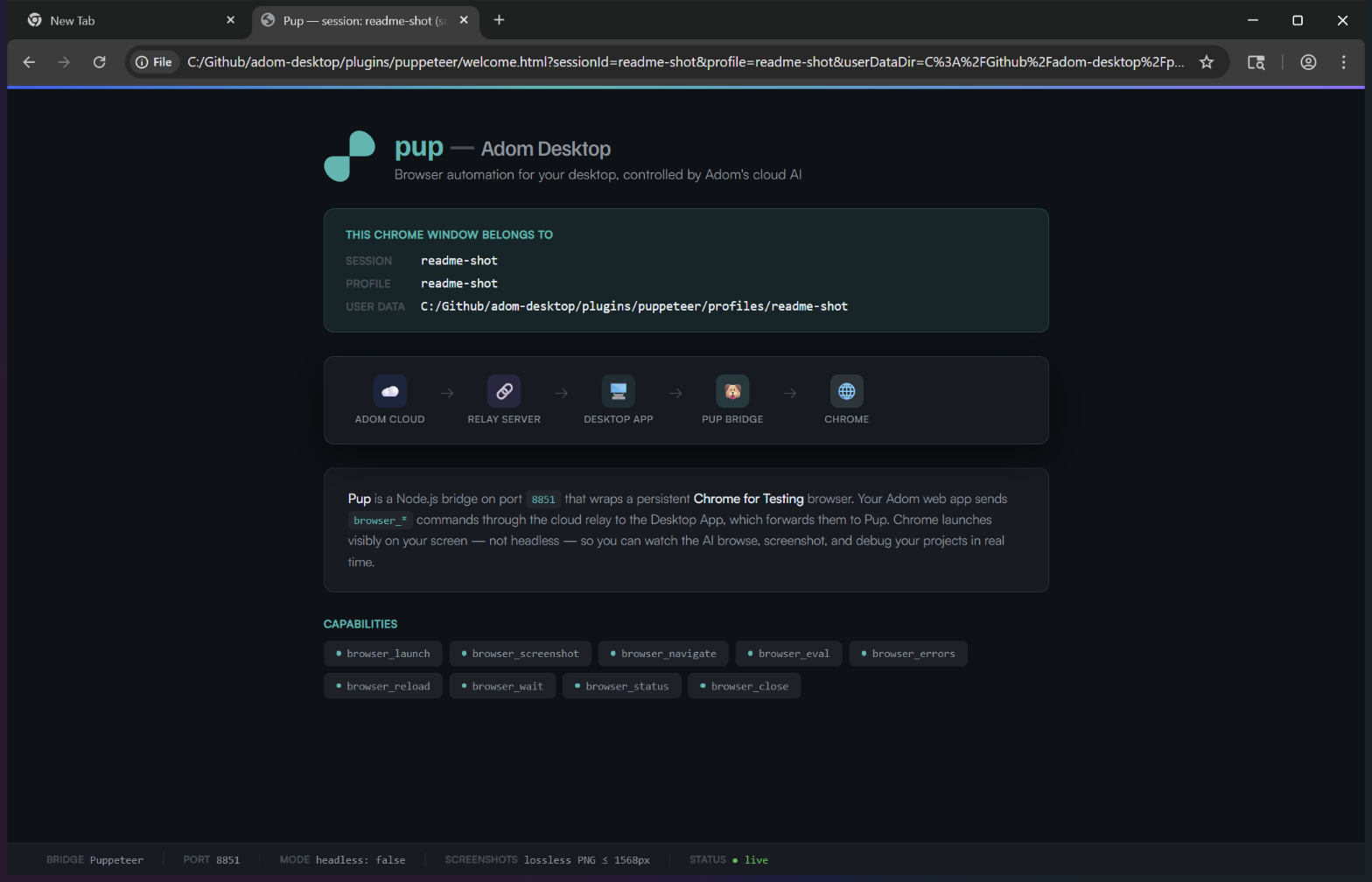Click the browser_errors capability chip
The width and height of the screenshot is (1372, 882).
908,654
